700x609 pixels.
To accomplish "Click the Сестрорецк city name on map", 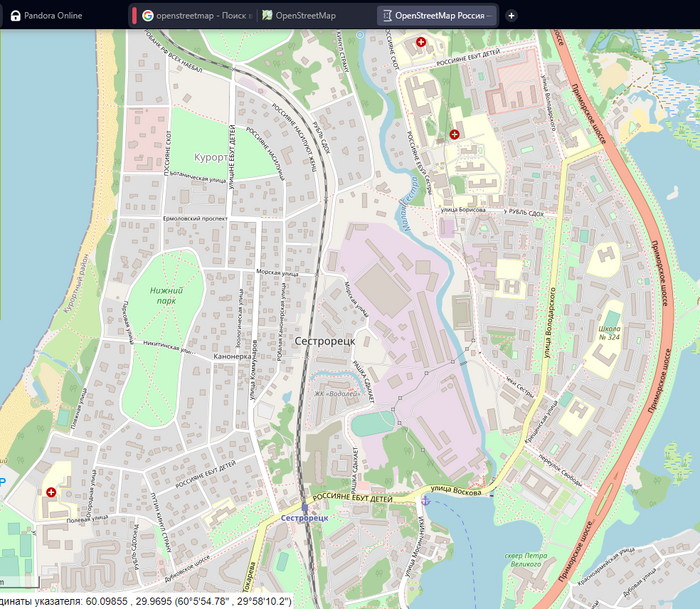I will pyautogui.click(x=326, y=341).
